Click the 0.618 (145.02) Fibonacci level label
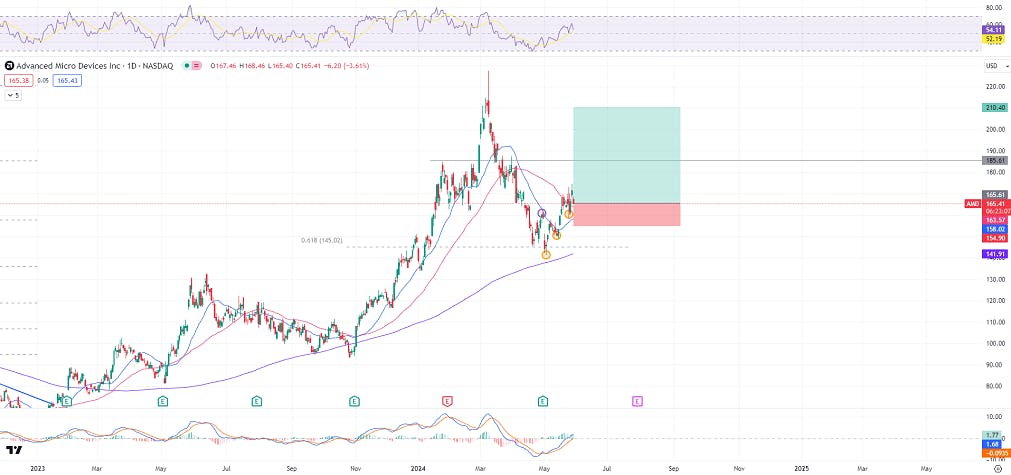Viewport: 1011px width, 475px height. point(322,240)
